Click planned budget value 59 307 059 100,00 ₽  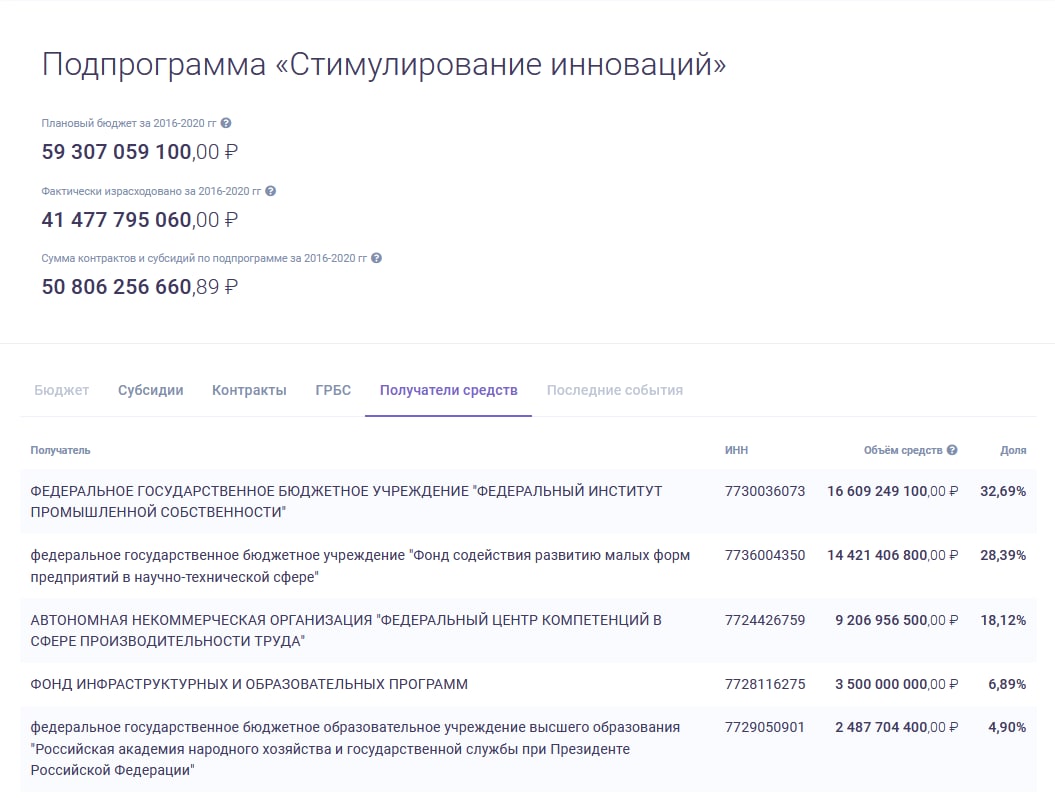(139, 152)
